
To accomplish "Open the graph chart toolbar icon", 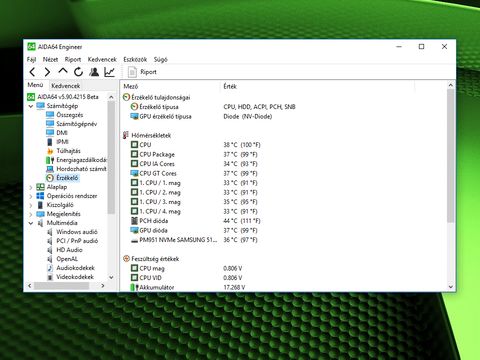I will [x=109, y=72].
